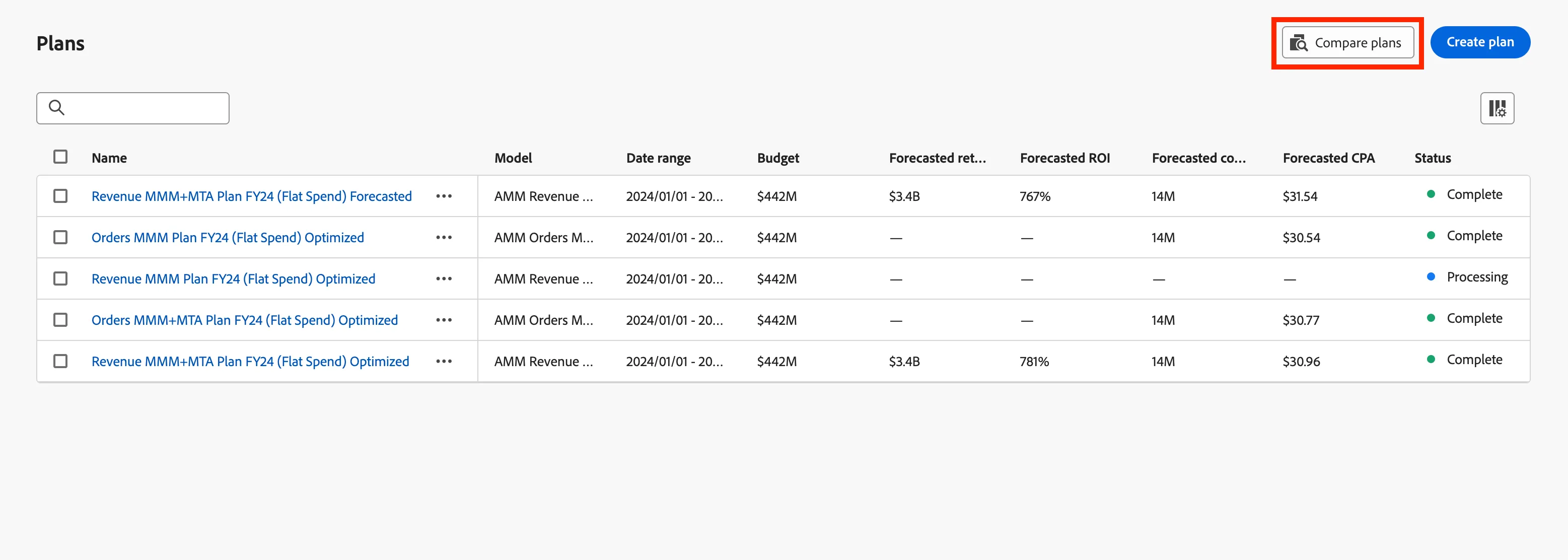Focus the plans search field
The image size is (1568, 560).
pyautogui.click(x=133, y=108)
